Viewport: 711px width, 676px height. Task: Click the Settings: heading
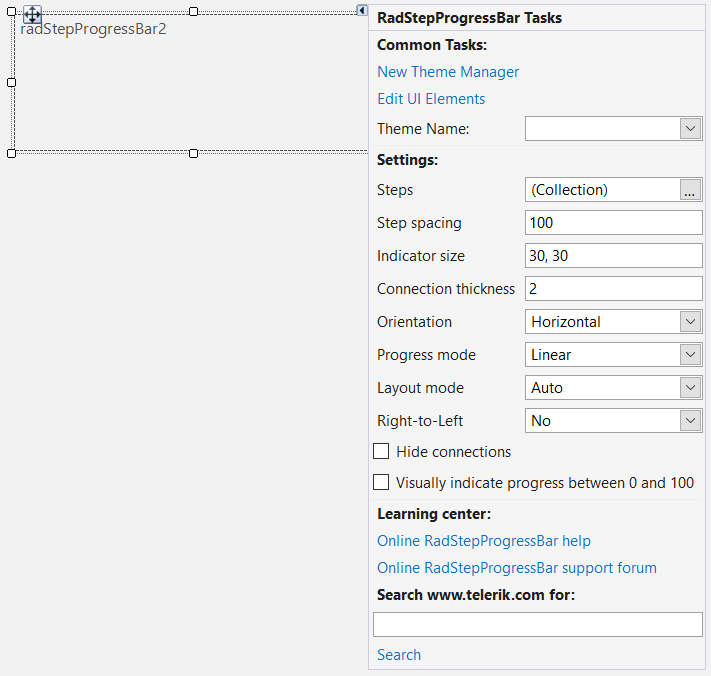[x=407, y=160]
